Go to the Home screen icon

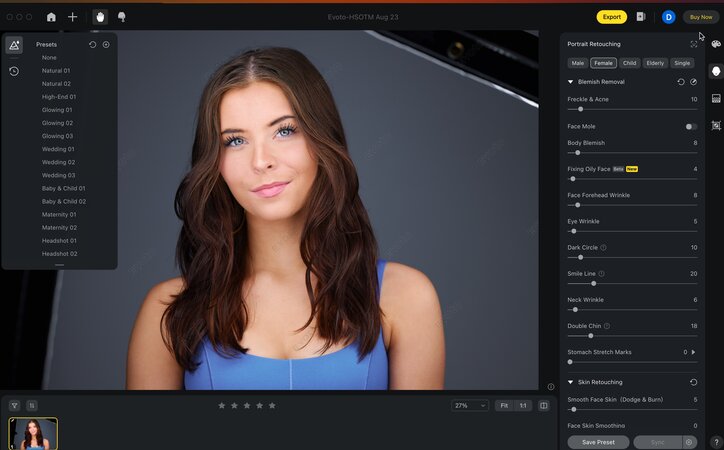(51, 17)
